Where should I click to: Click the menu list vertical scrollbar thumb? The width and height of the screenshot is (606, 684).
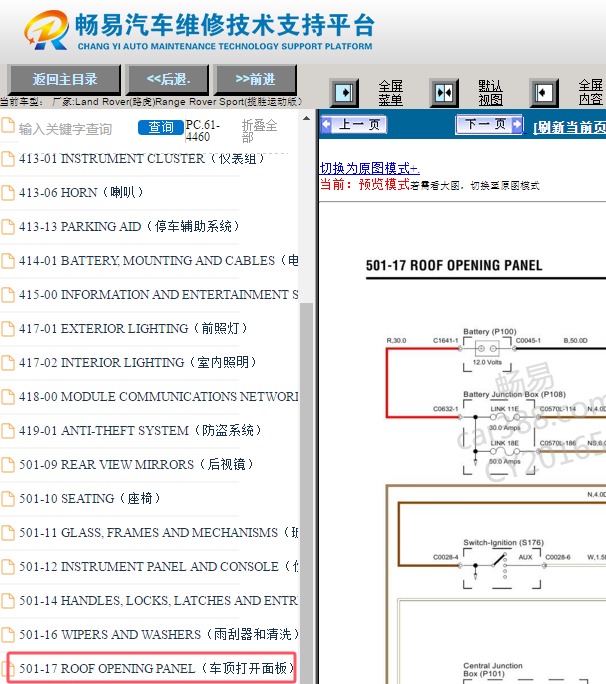[306, 493]
